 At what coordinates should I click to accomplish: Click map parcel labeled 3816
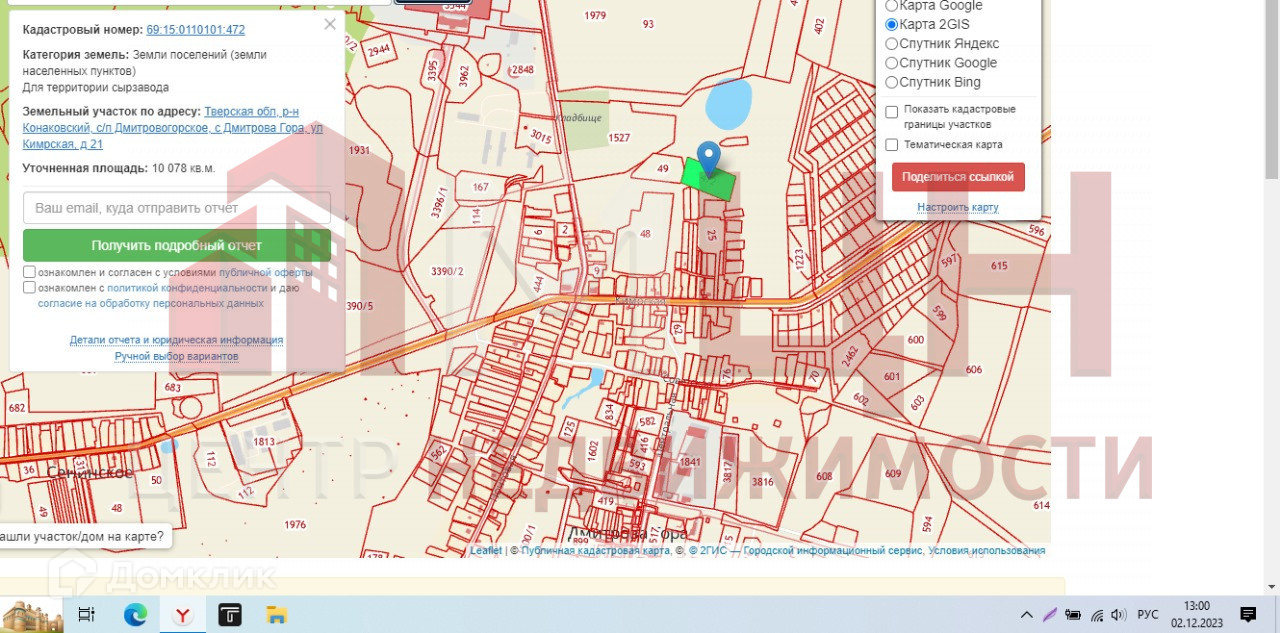point(763,482)
